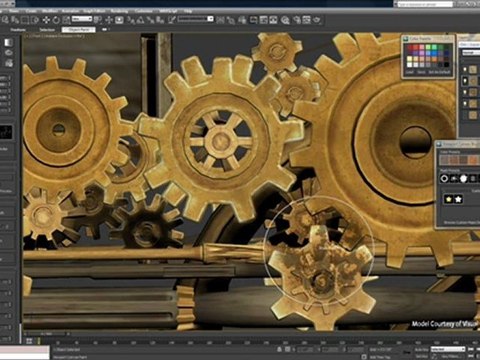Select the first layer thumbnail in layers panel
Image resolution: width=480 pixels, height=360 pixels.
click(x=473, y=69)
